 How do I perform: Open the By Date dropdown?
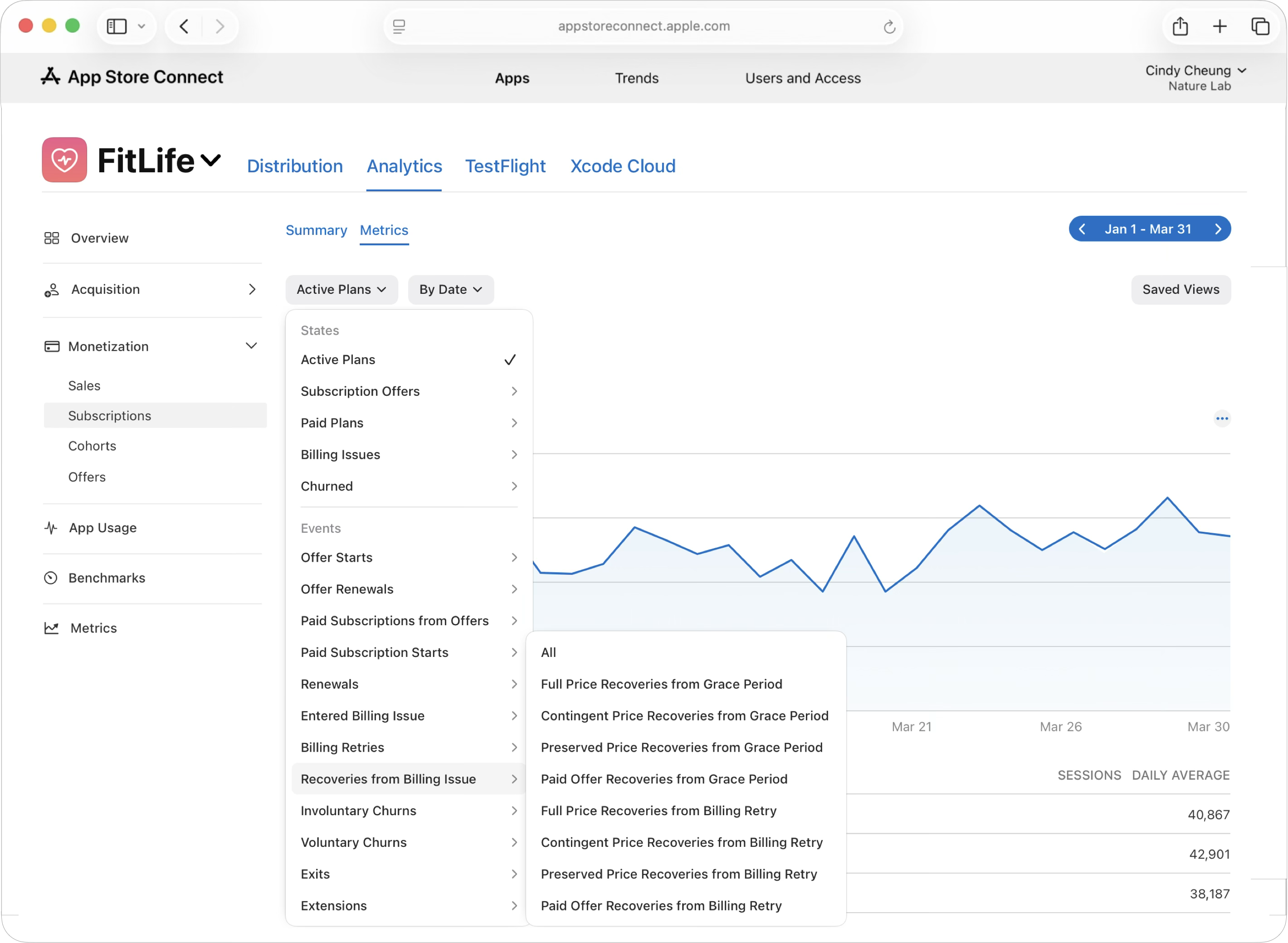(x=450, y=289)
